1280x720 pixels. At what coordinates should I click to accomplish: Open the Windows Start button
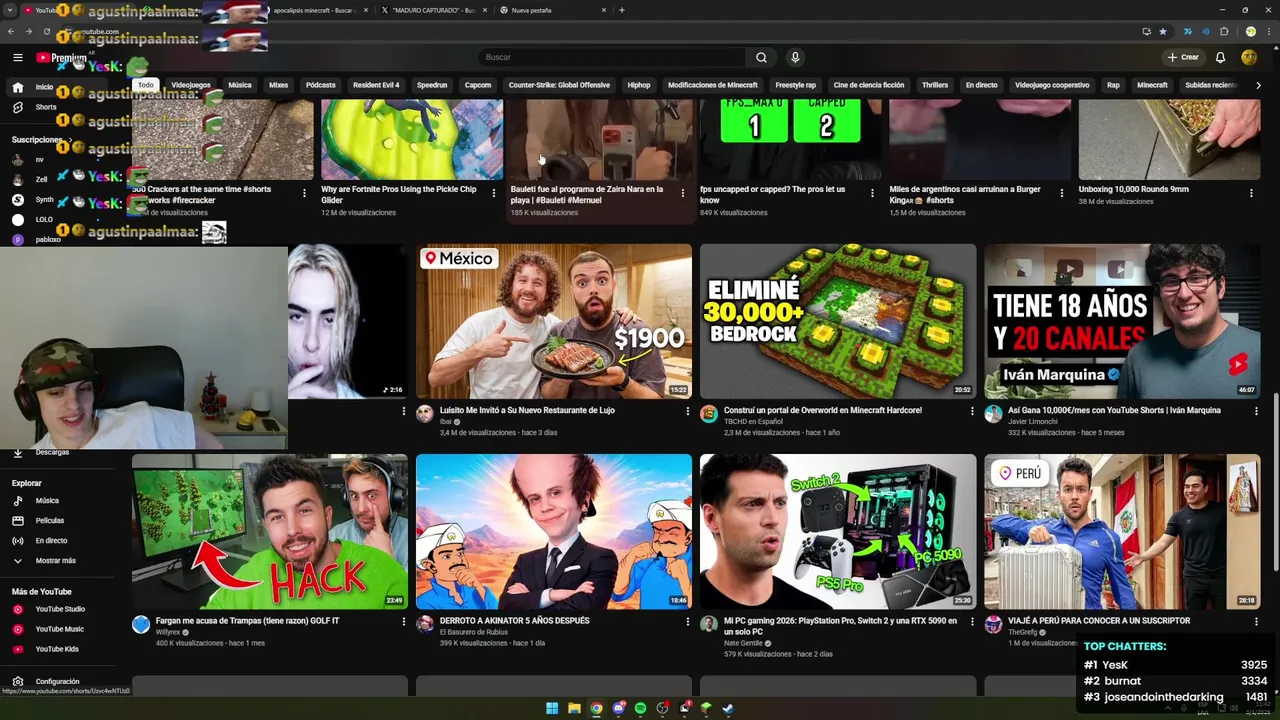pos(552,708)
